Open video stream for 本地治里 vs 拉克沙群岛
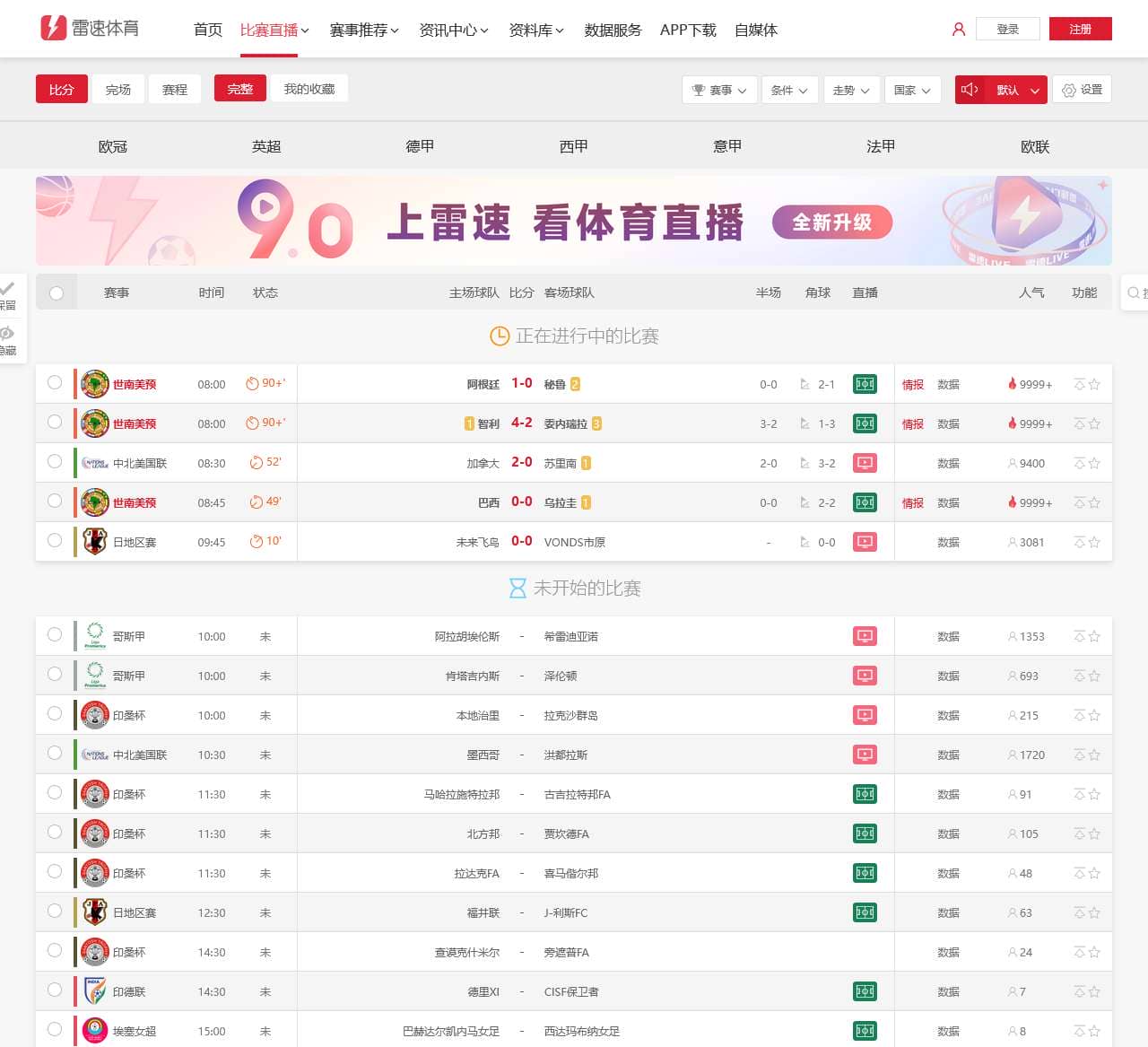1148x1047 pixels. coord(865,715)
